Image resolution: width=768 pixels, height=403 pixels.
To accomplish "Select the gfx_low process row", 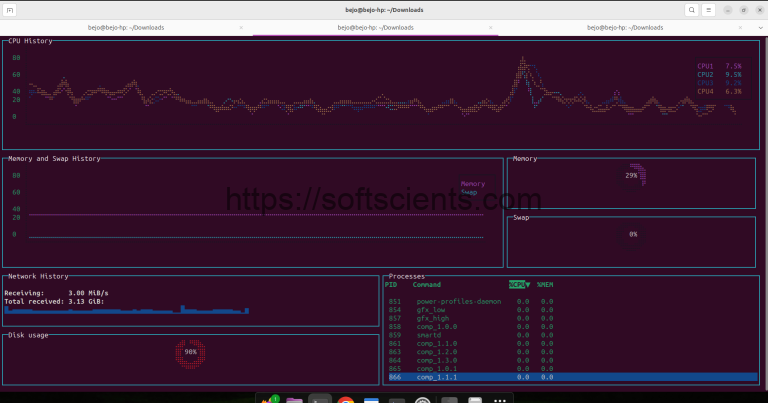I will 572,310.
